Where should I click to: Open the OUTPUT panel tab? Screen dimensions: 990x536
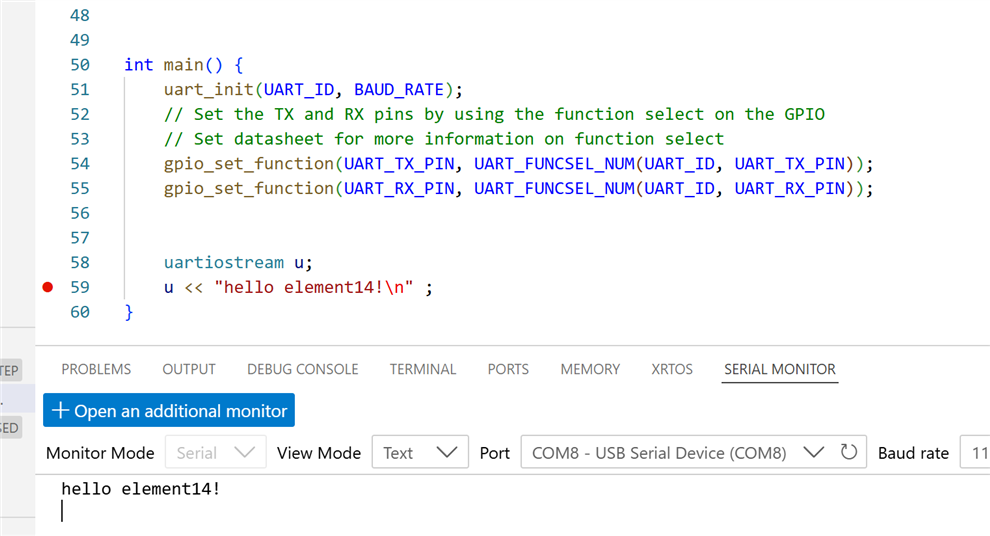click(x=189, y=369)
